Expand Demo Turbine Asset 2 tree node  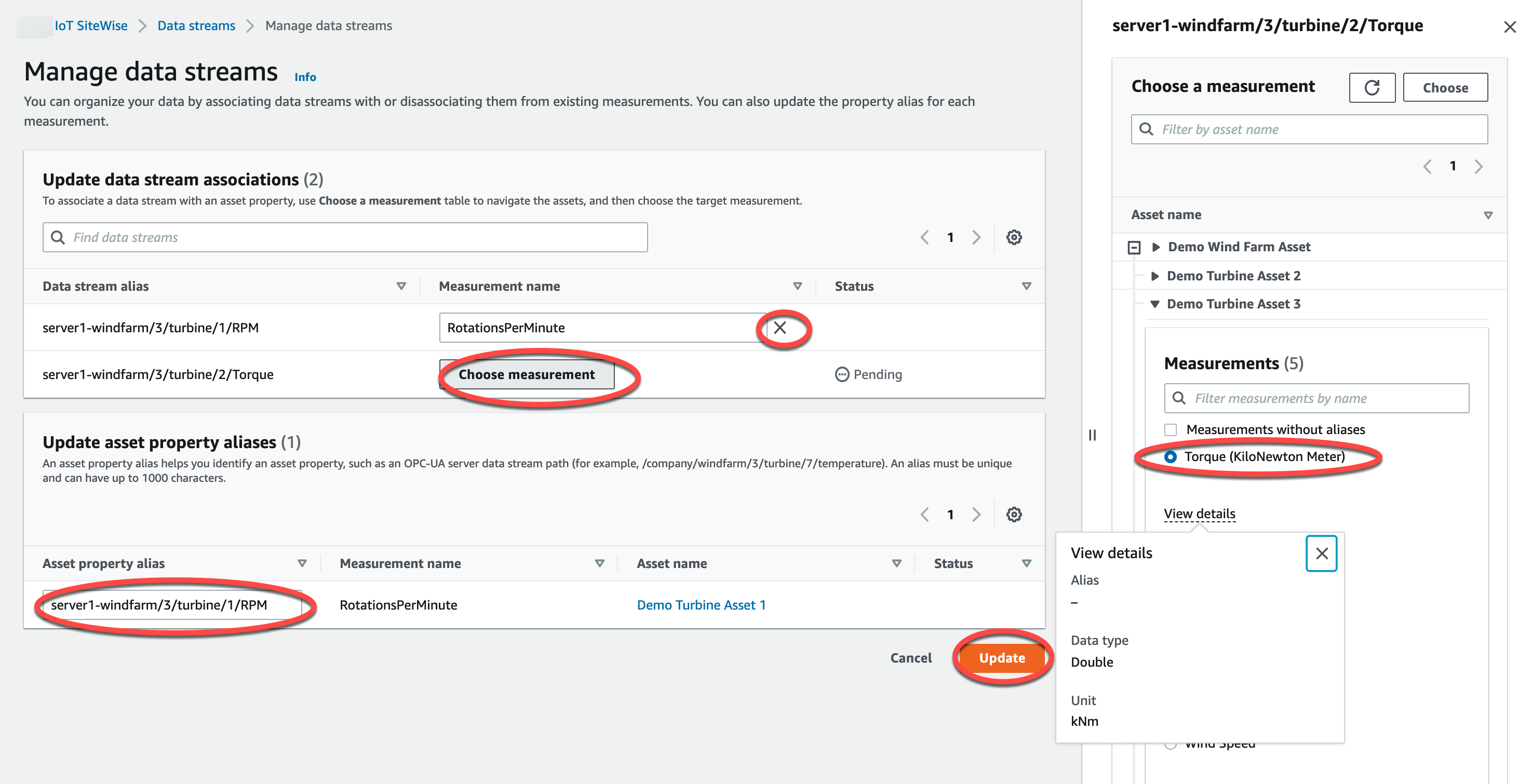pos(1155,276)
